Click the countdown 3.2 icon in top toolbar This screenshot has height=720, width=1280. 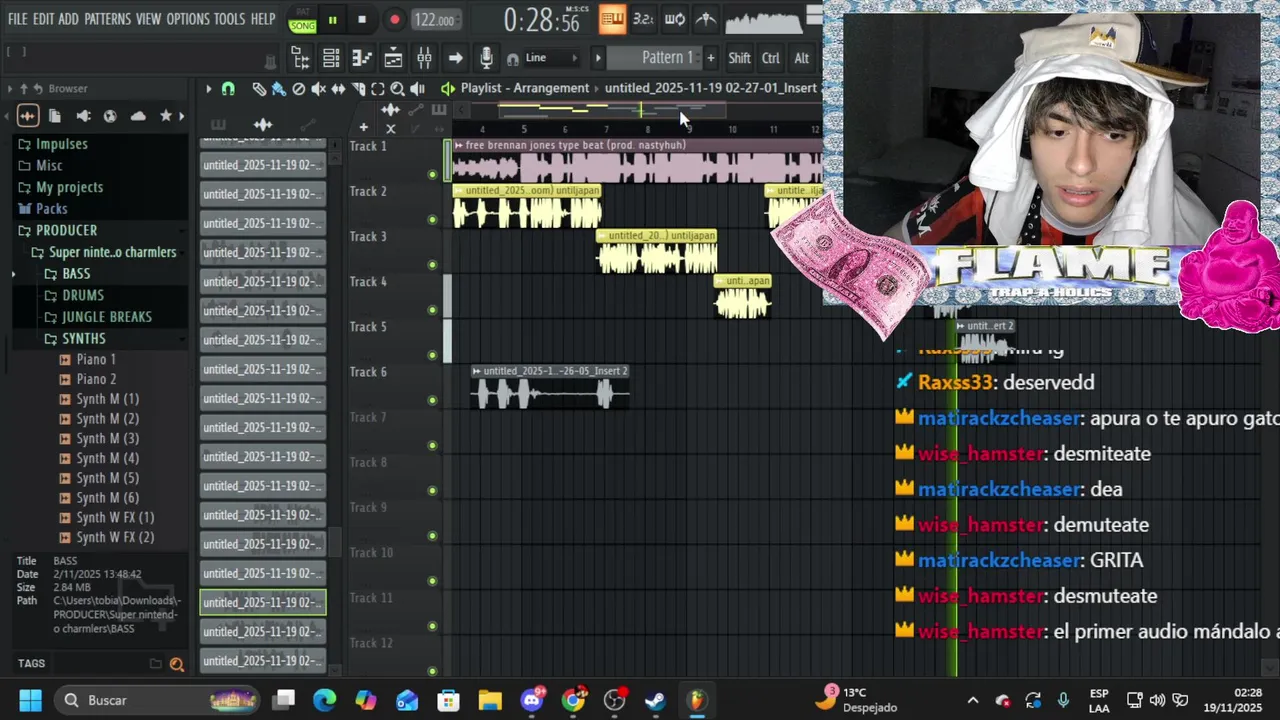643,19
